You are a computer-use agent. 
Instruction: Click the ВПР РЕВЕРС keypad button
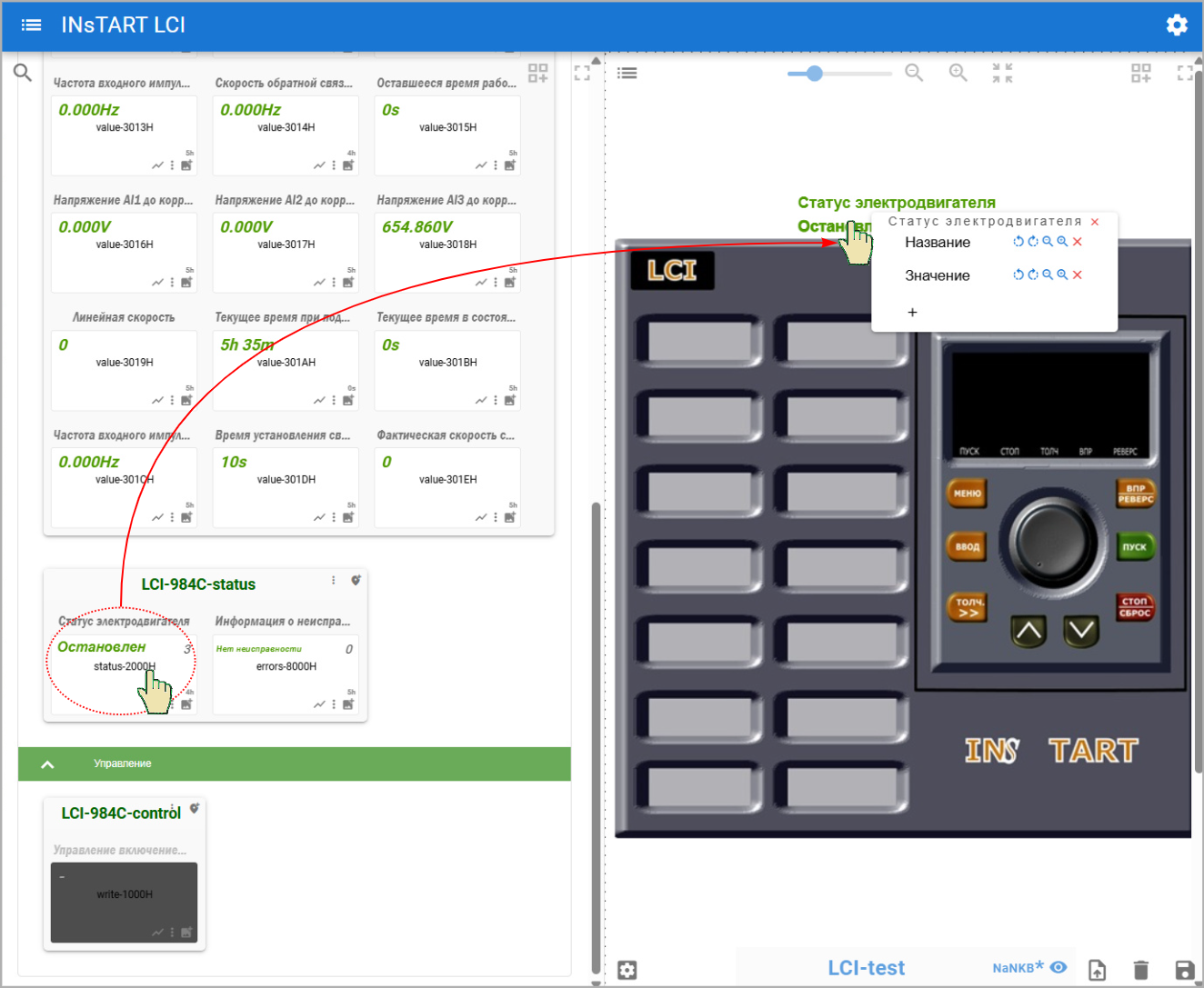1135,494
